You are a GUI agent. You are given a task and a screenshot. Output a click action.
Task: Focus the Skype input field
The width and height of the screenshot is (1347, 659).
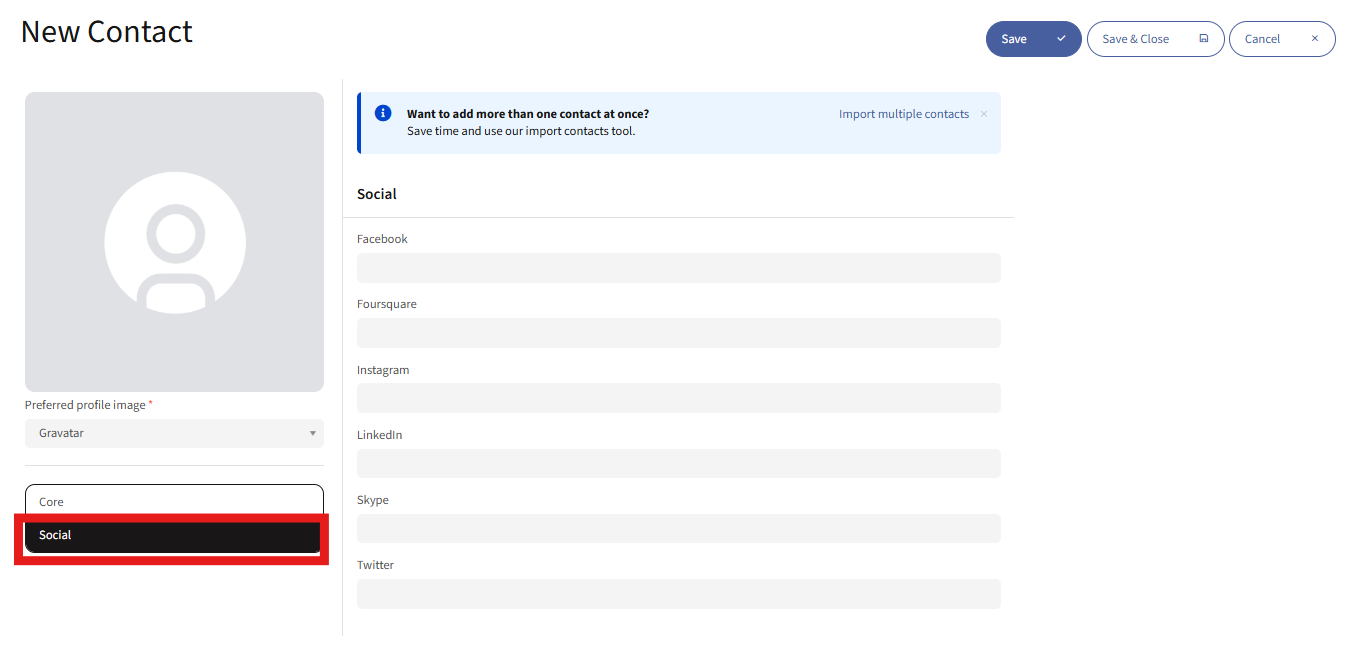pos(678,529)
